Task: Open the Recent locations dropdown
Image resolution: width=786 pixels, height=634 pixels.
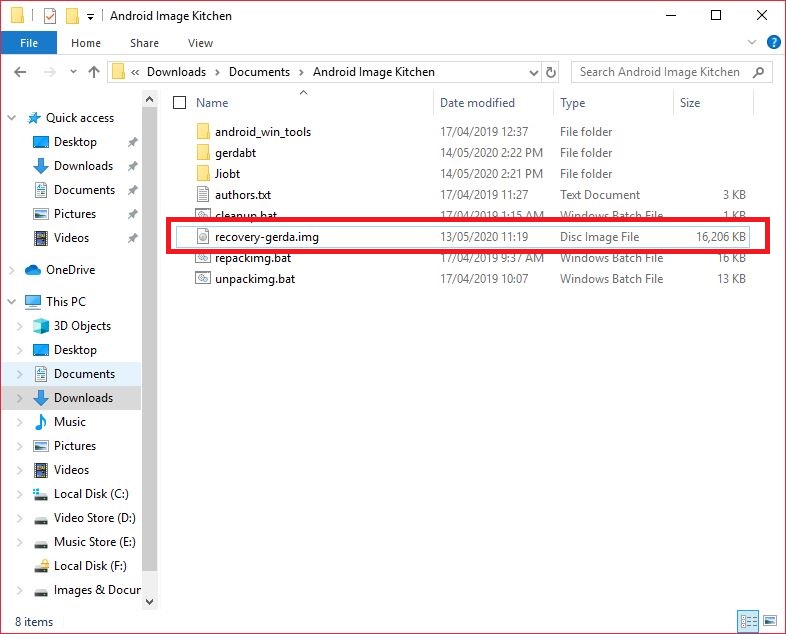Action: coord(74,72)
